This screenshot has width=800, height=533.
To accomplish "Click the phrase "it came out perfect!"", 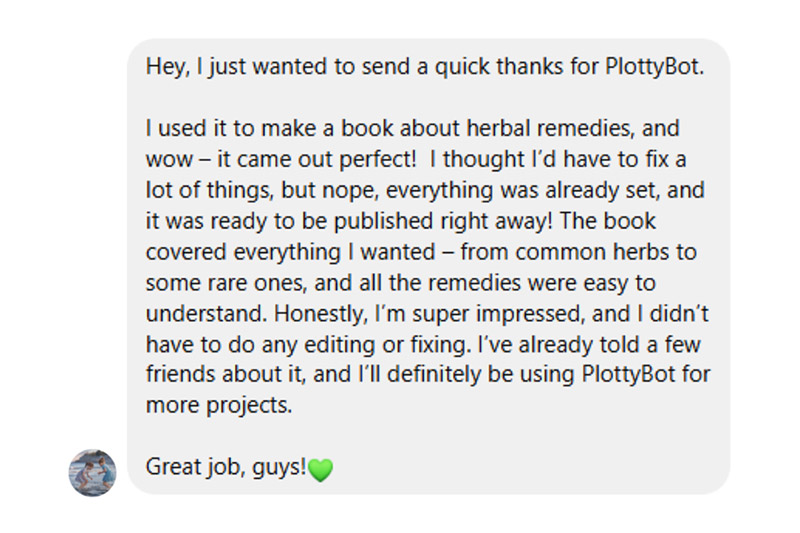I will [317, 160].
